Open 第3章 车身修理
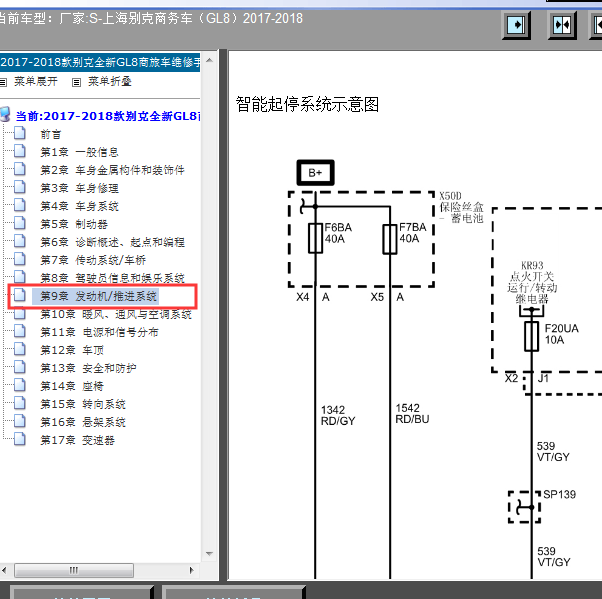The width and height of the screenshot is (602, 599). (x=79, y=188)
